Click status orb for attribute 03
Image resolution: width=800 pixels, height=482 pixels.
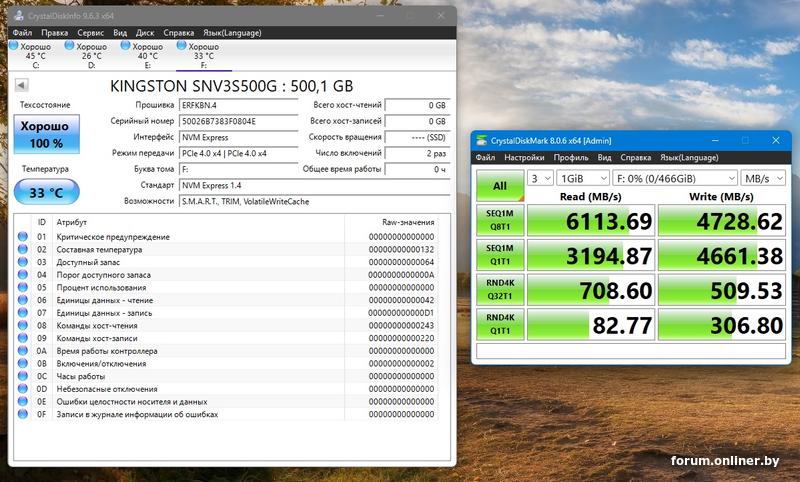(x=22, y=262)
